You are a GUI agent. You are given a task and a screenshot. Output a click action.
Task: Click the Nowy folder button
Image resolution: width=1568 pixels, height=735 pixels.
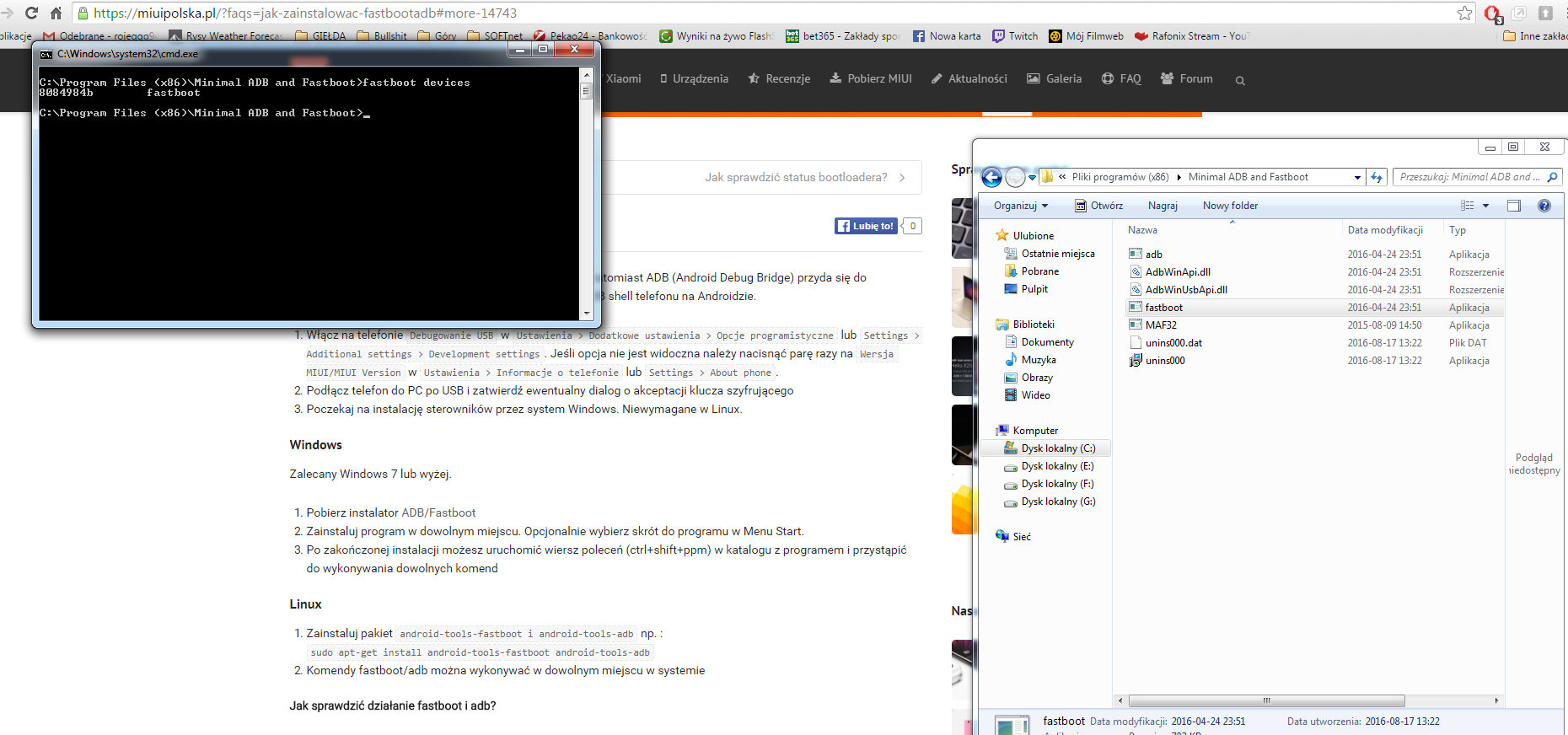1230,206
